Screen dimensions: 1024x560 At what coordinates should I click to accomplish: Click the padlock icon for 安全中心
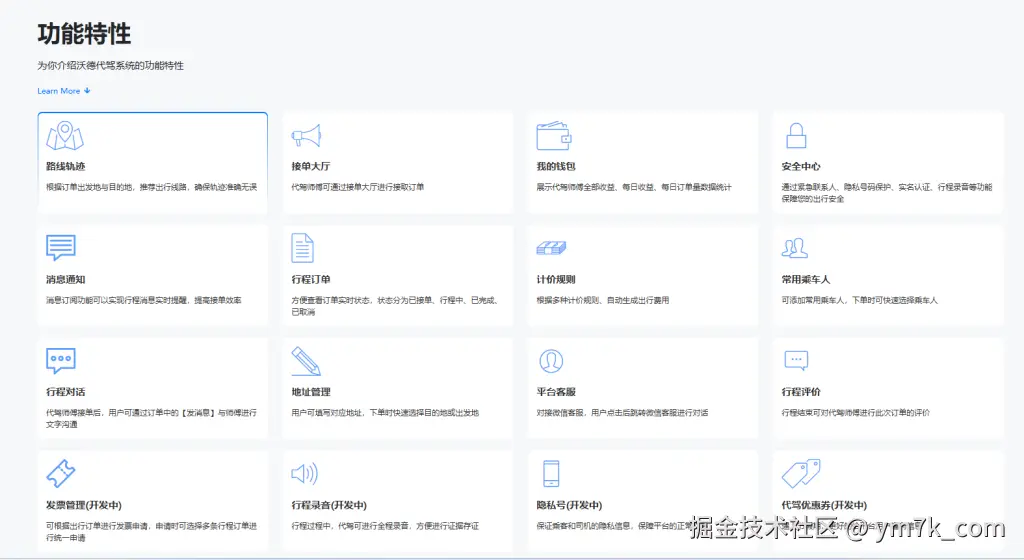pos(795,136)
